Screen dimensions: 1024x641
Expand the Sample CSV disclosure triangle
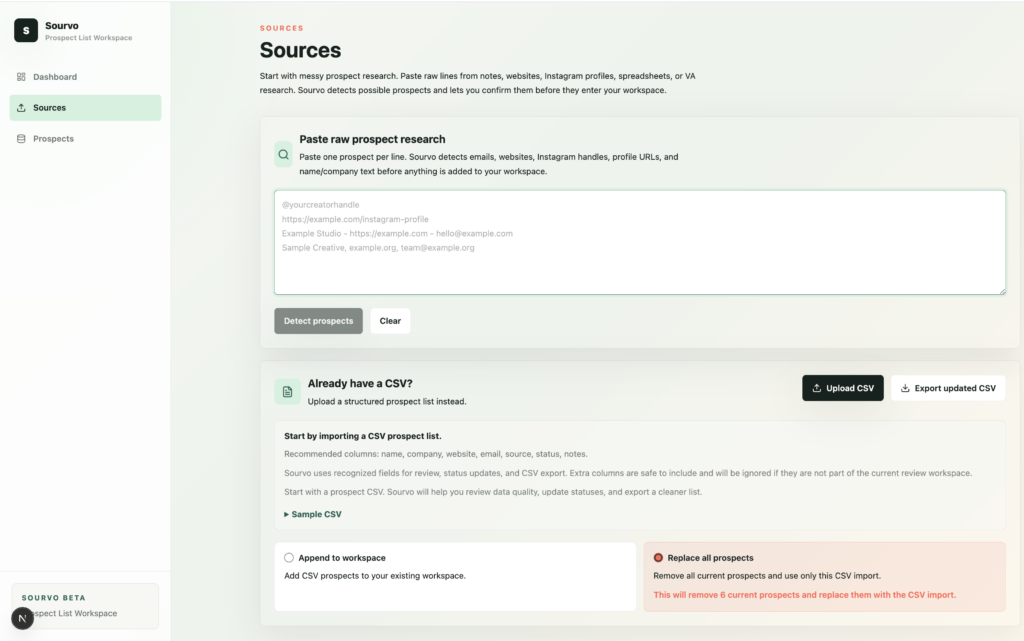pos(286,514)
